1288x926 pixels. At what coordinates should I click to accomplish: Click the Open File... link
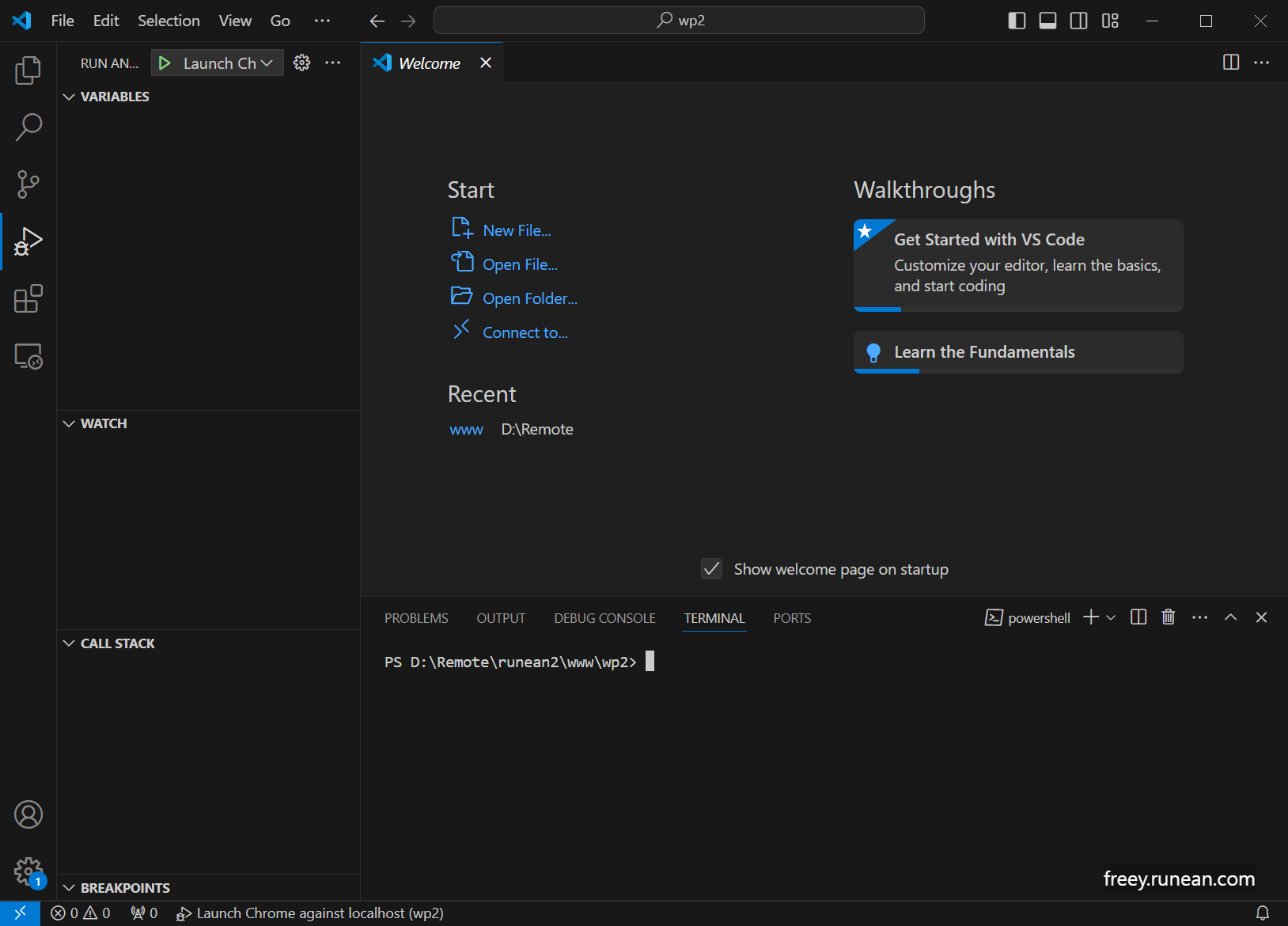click(x=520, y=264)
